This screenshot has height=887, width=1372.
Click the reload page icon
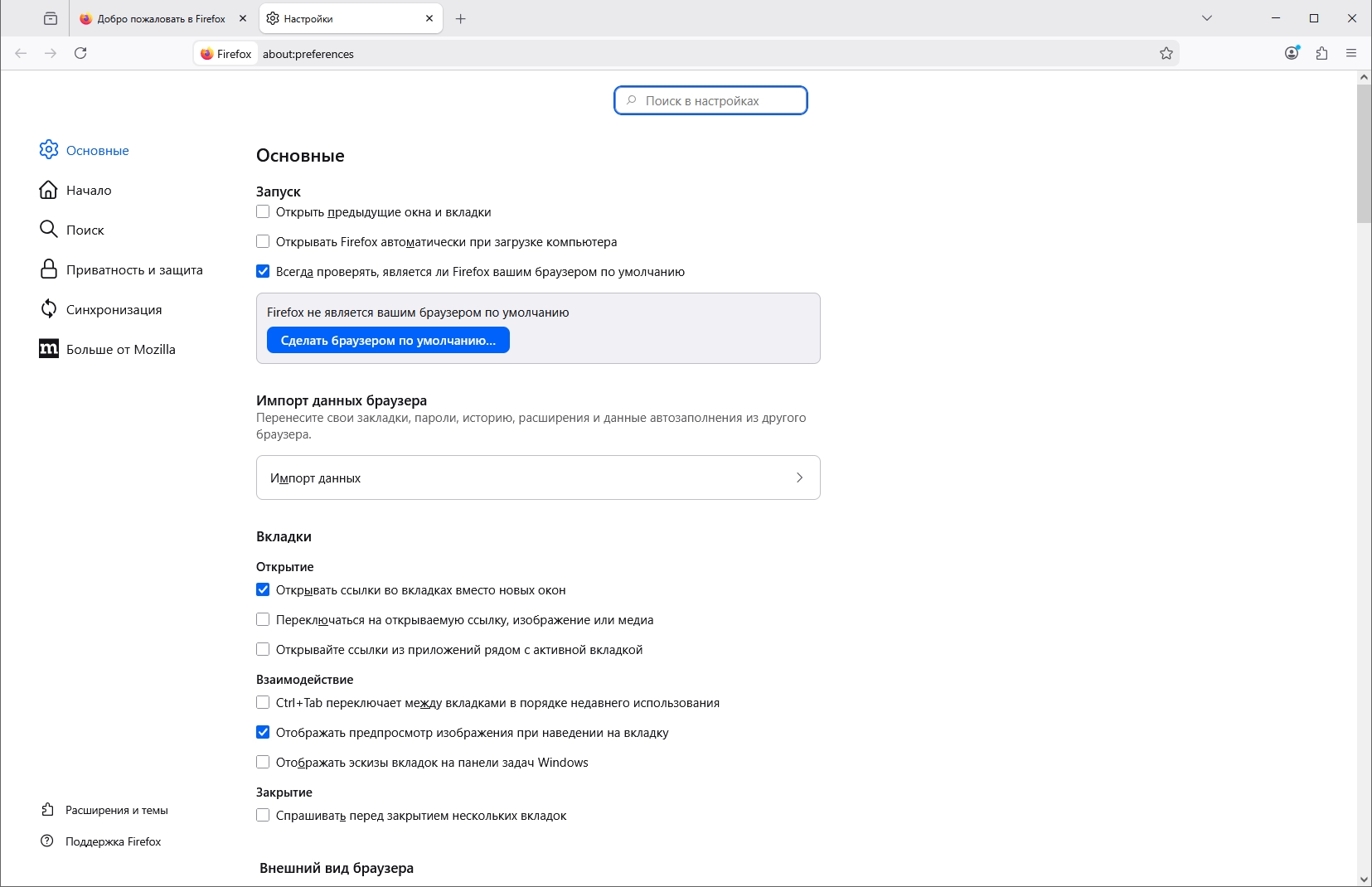[80, 53]
